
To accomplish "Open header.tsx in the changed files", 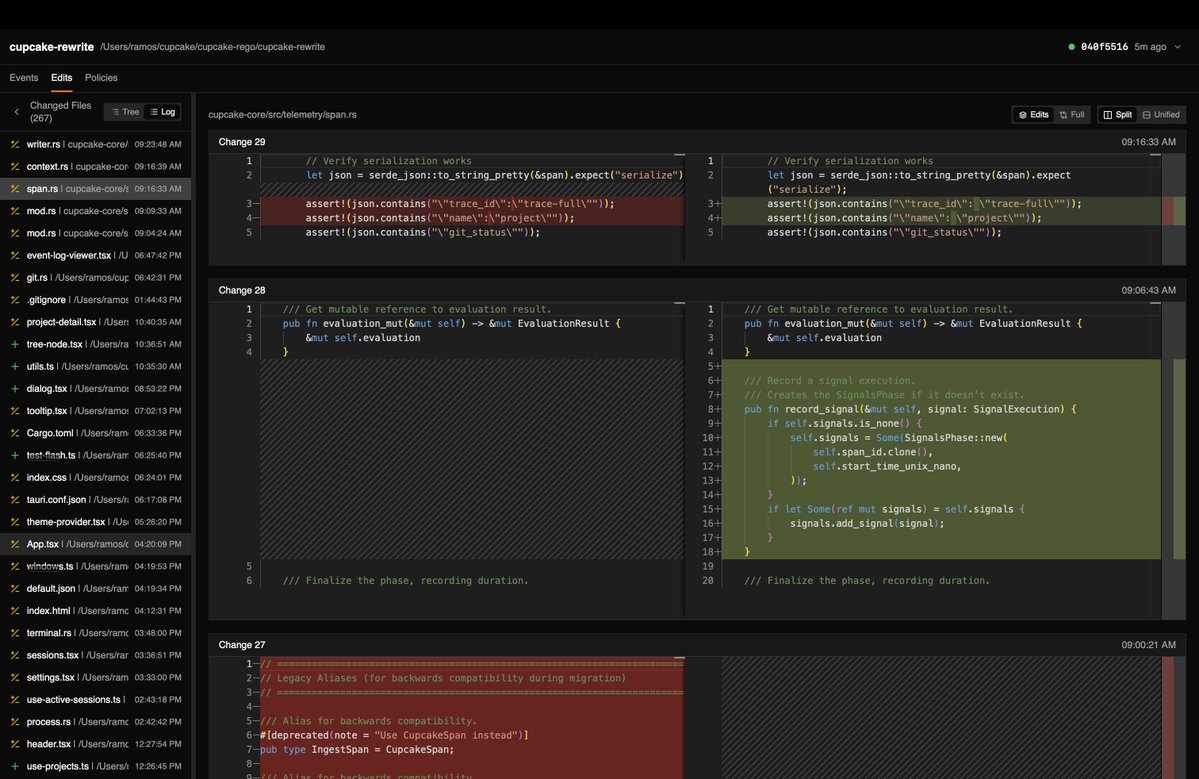I will click(96, 744).
